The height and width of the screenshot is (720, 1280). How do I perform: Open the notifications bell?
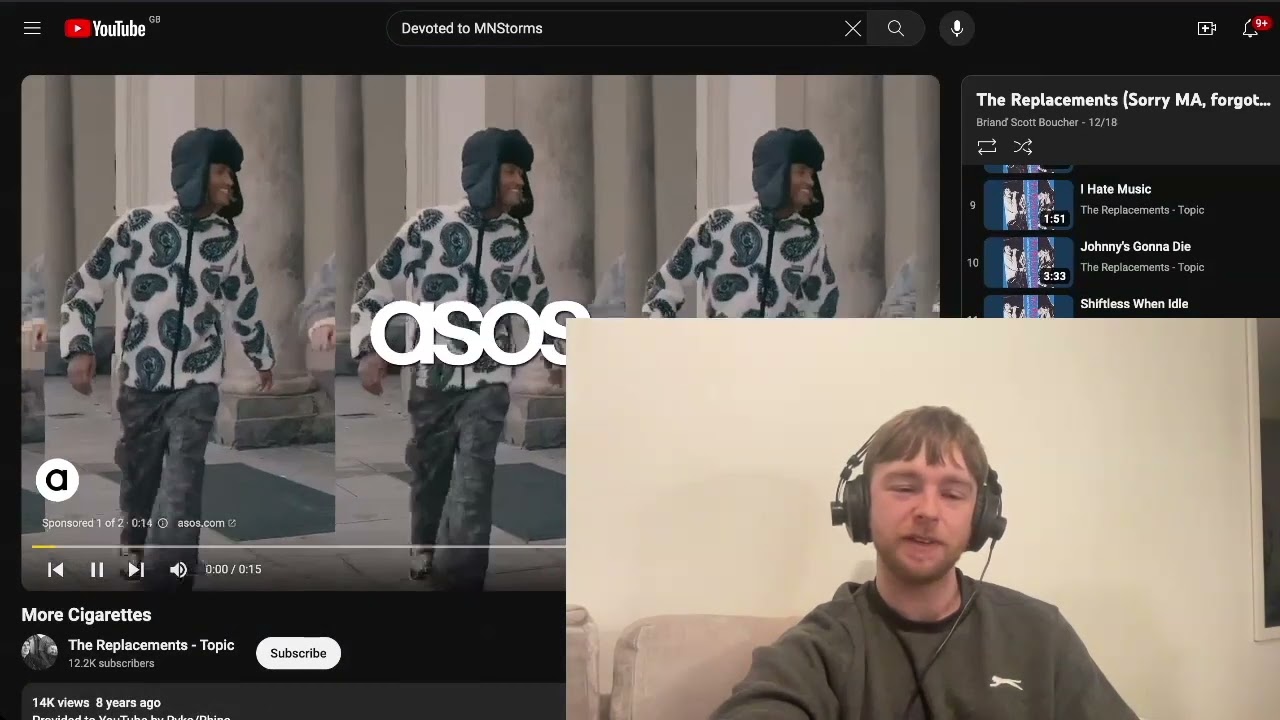click(1250, 29)
